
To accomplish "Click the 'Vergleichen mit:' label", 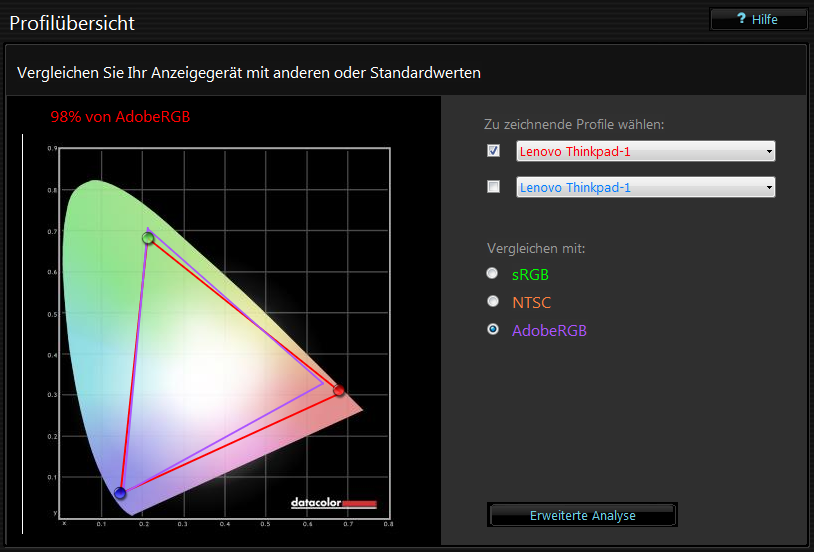I will pos(536,247).
